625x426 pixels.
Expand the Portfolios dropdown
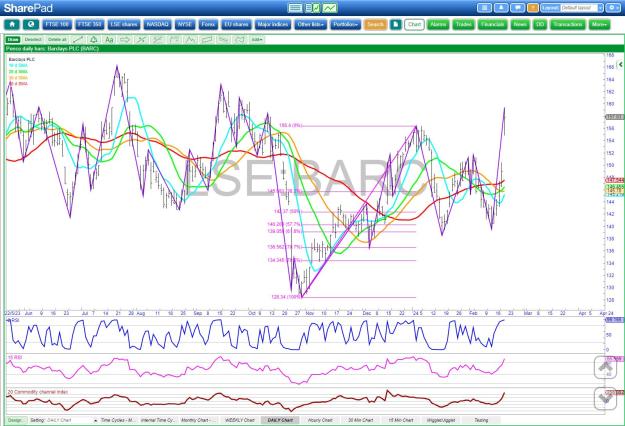pos(346,24)
